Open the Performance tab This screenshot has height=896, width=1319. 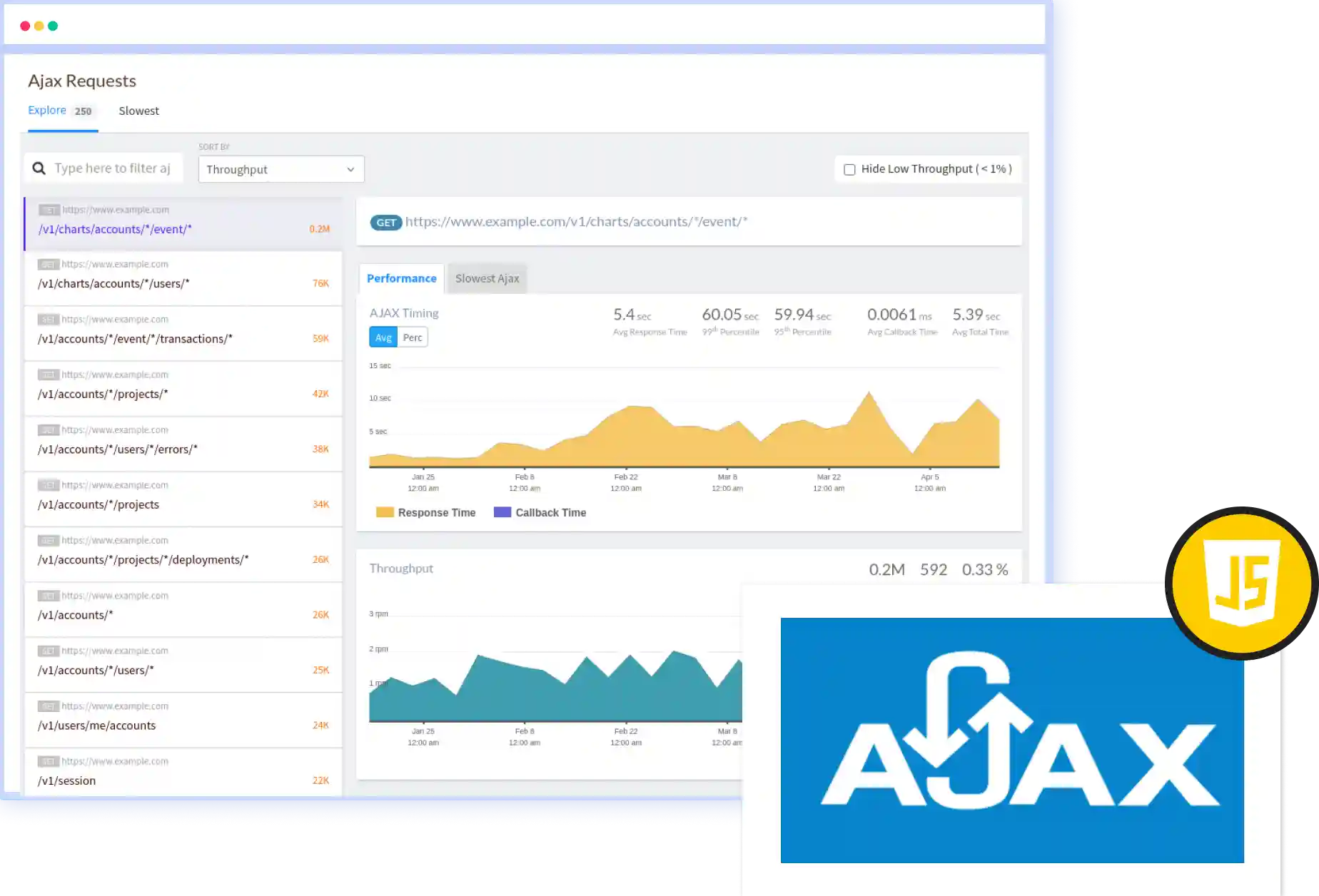[x=402, y=278]
